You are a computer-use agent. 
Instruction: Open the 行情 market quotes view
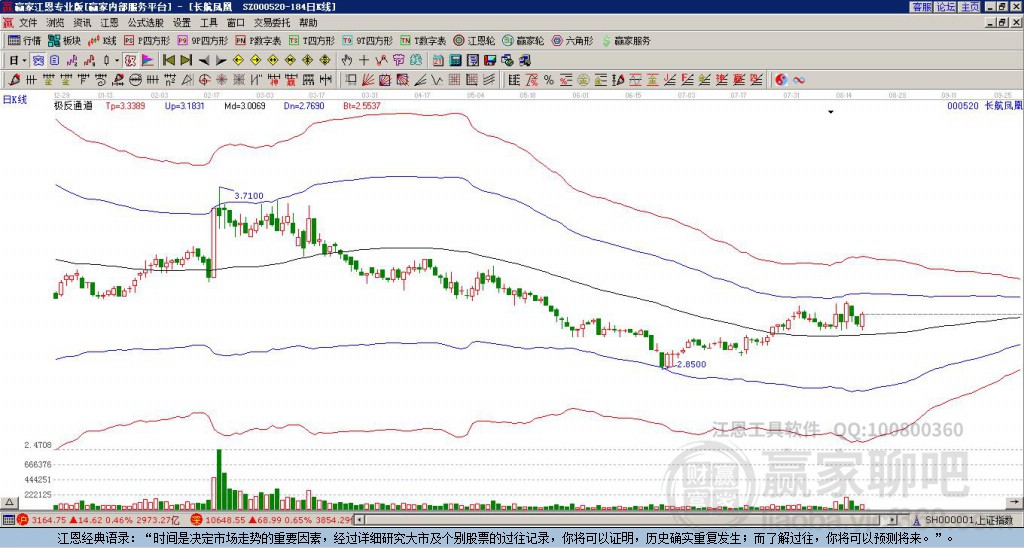tap(24, 40)
